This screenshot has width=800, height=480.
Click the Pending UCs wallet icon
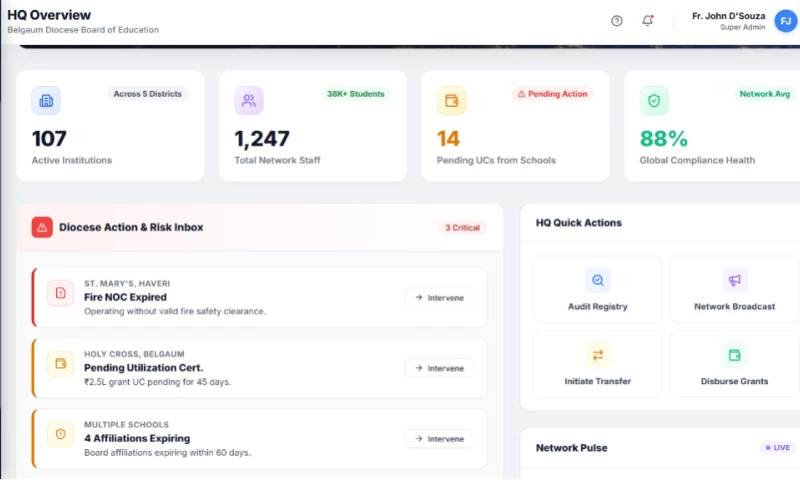[452, 100]
